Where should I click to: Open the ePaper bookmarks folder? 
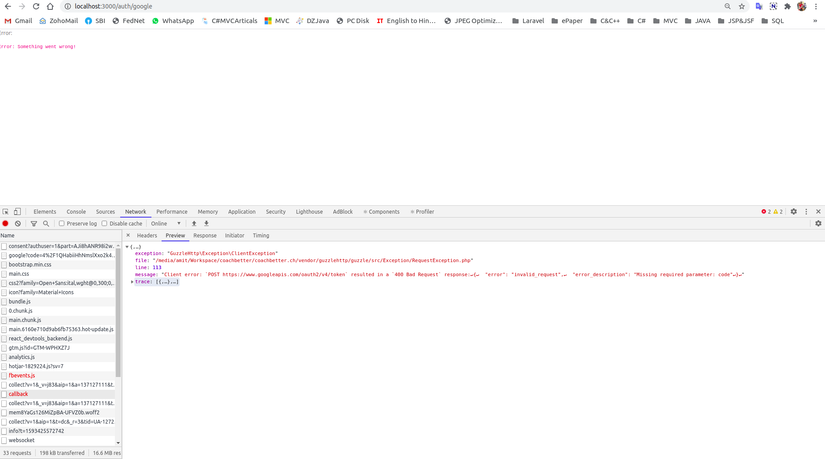pos(567,21)
